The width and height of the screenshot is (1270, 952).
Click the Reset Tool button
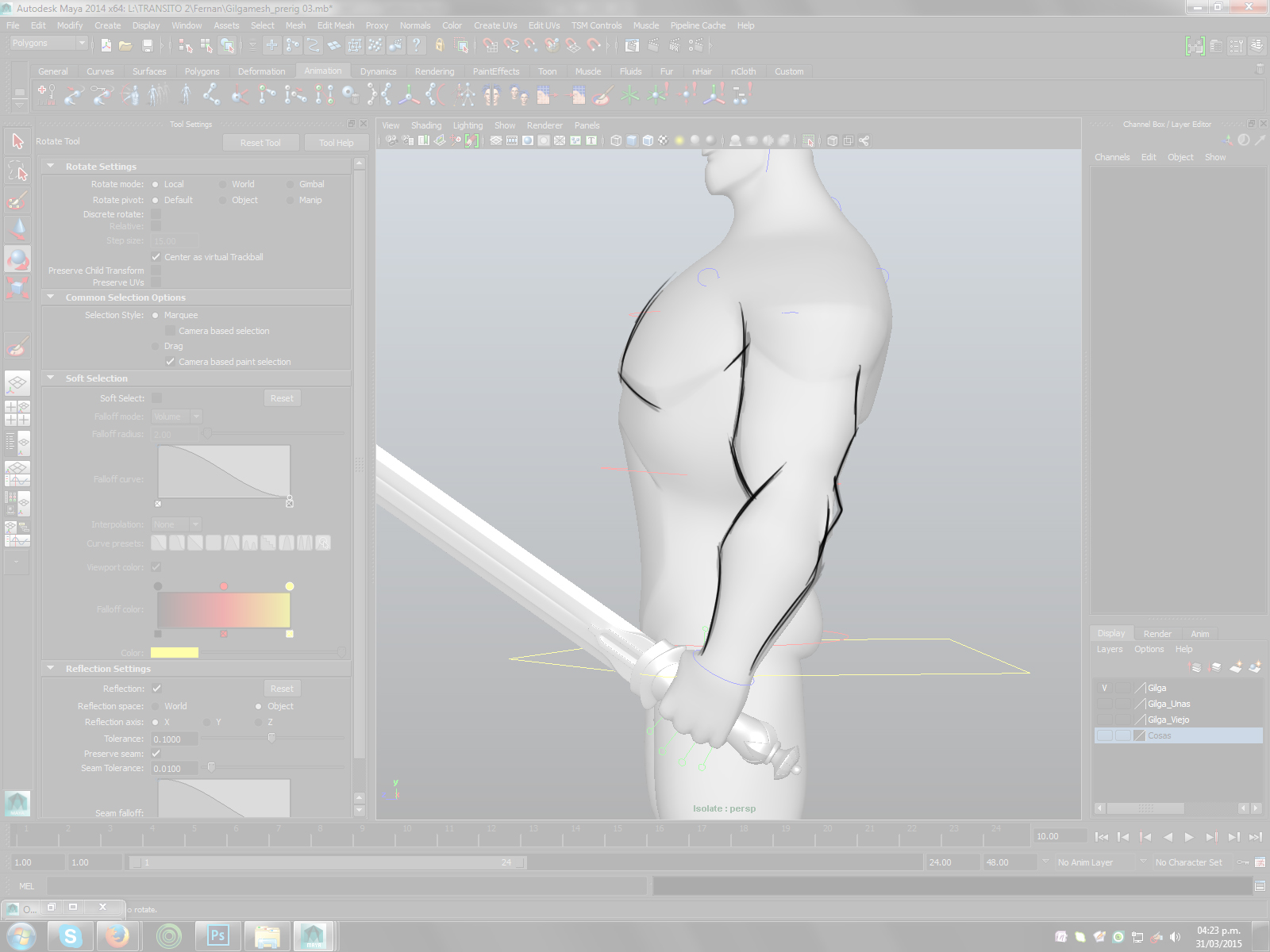click(x=260, y=143)
